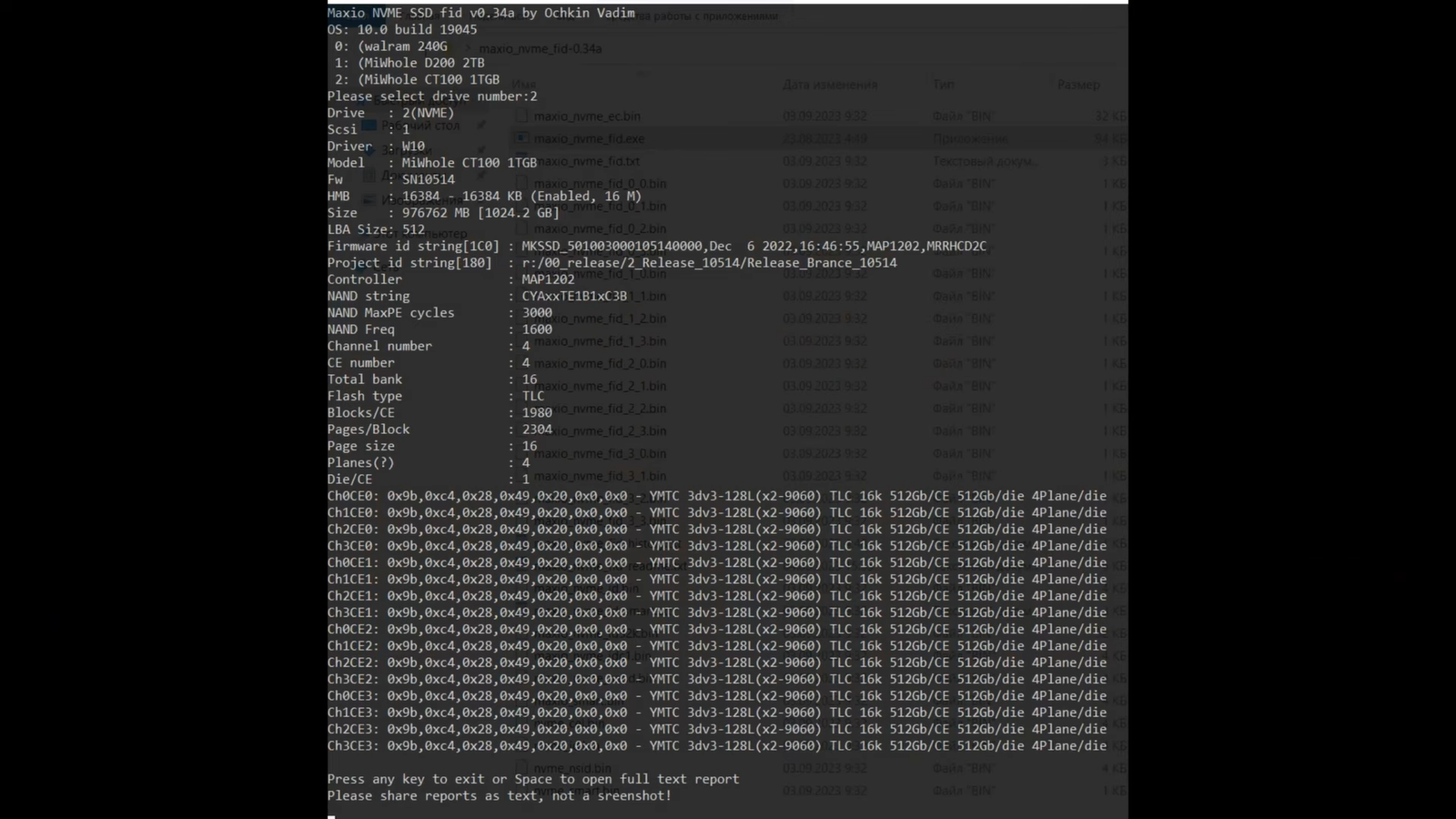Click the Firmware id string line
The width and height of the screenshot is (1456, 819).
pyautogui.click(x=655, y=246)
